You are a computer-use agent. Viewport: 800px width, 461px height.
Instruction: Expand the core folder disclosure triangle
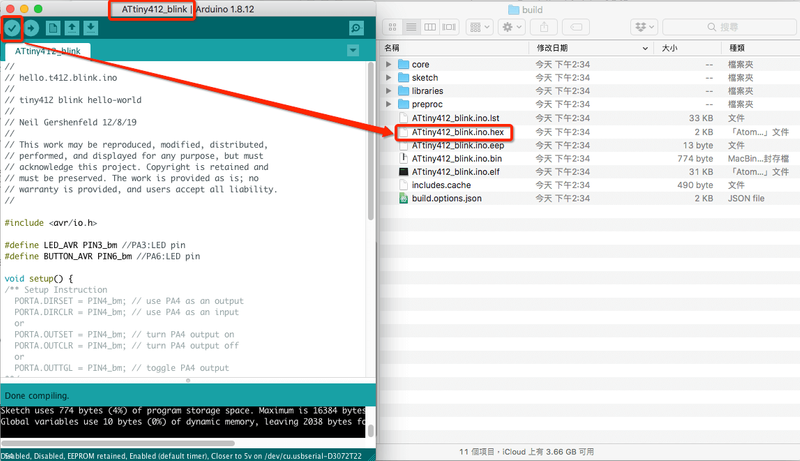[389, 64]
